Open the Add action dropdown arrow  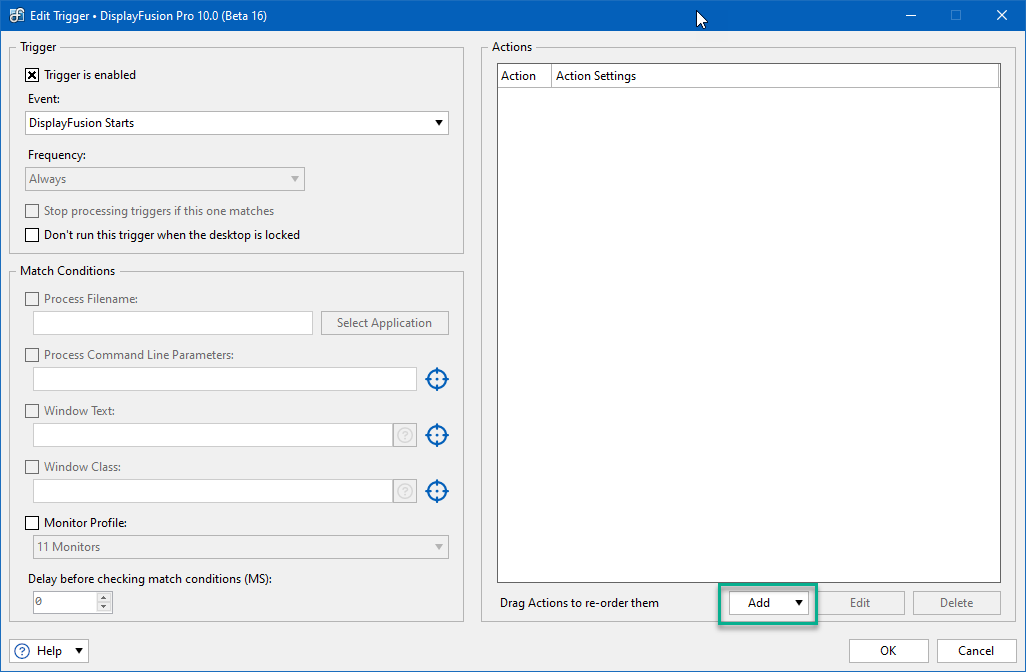point(799,603)
